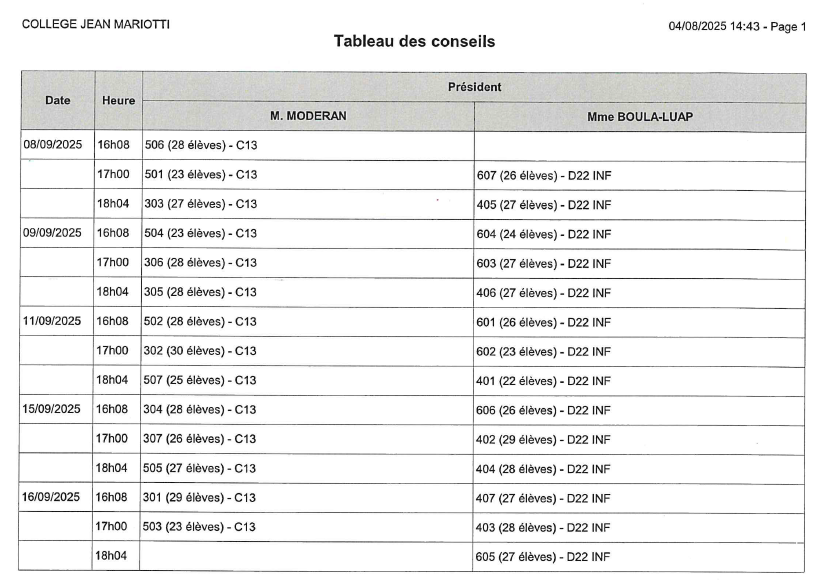
Task: Click the '402 (29 élèves) - D22 INF' entry
Action: click(544, 439)
